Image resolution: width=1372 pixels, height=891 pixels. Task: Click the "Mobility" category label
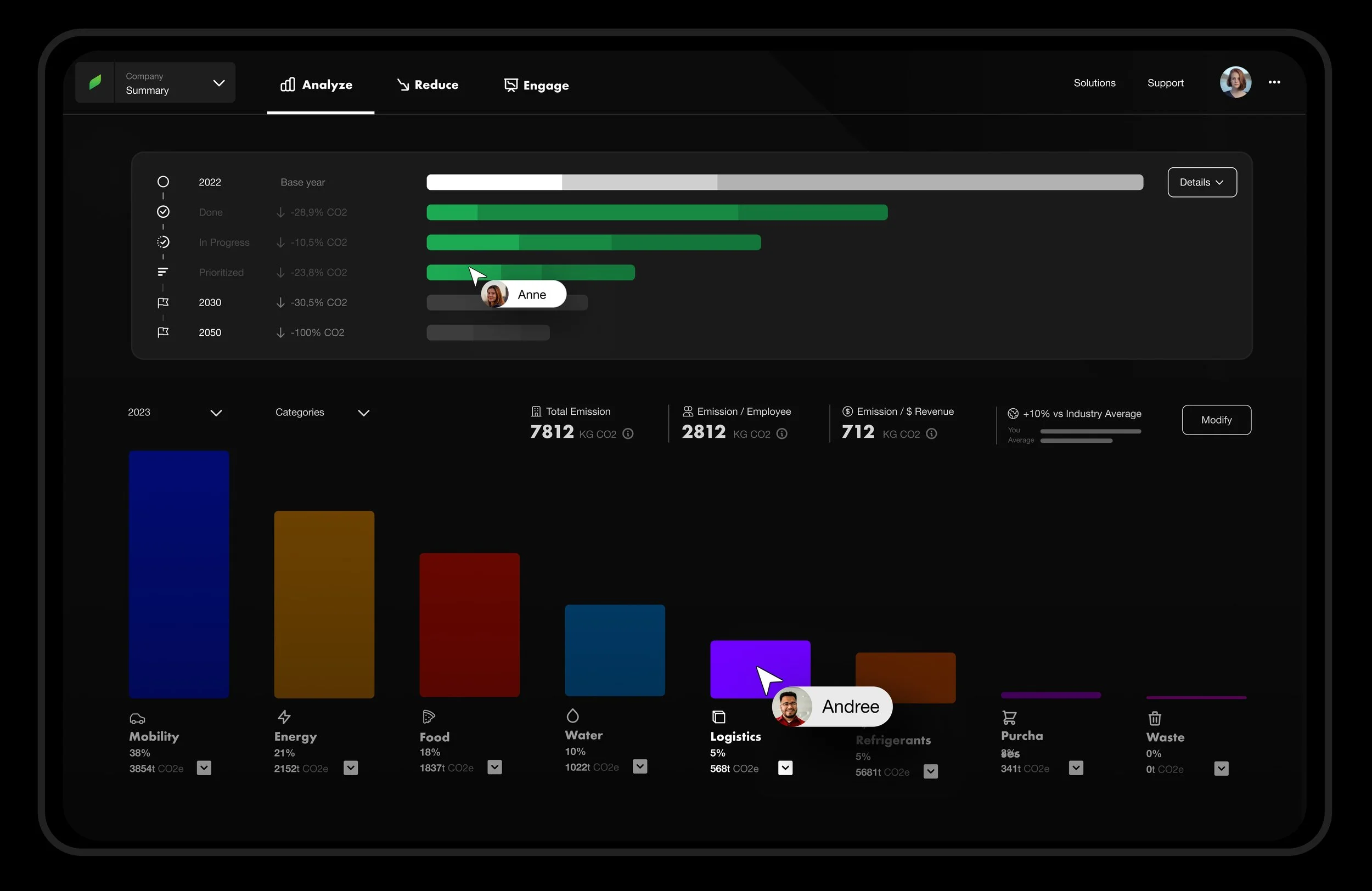[x=154, y=736]
